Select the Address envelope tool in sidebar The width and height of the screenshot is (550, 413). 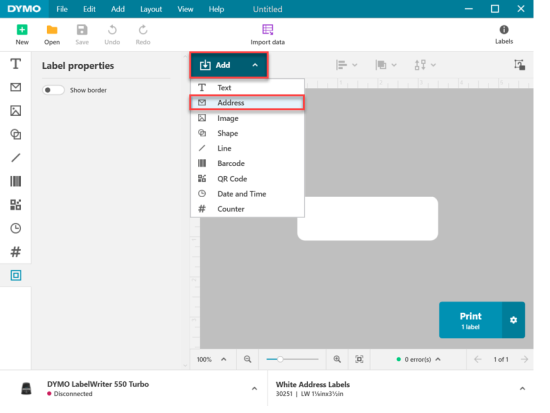pos(15,87)
